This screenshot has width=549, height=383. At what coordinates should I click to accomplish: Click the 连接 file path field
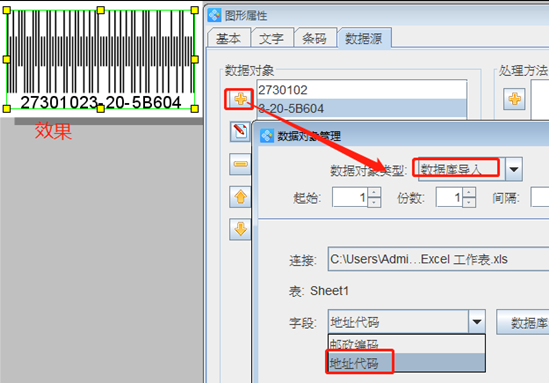438,259
